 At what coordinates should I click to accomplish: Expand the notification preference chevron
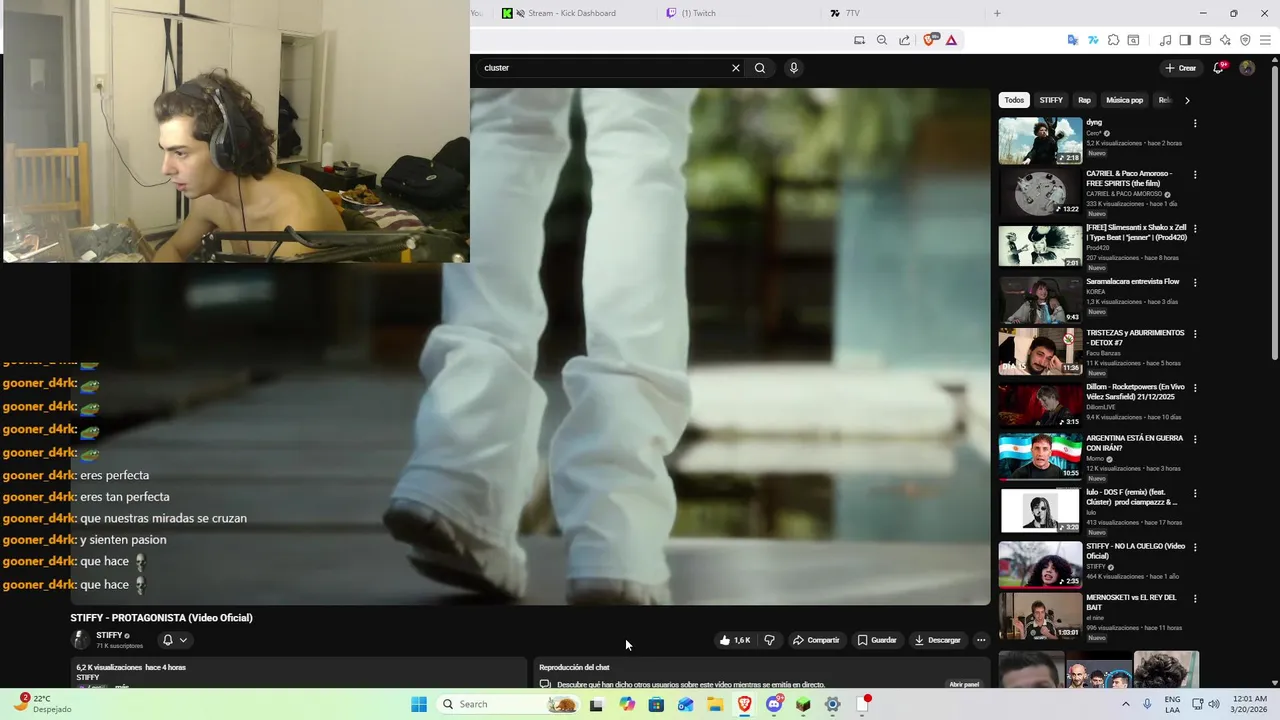pos(183,640)
